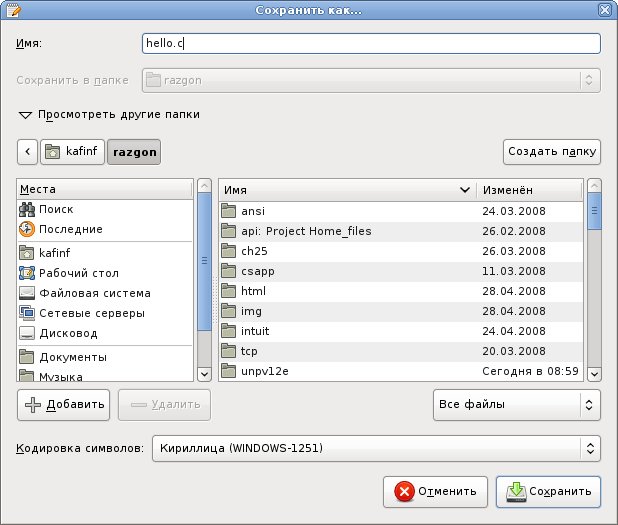
Task: Select the date 11.03.2008 of csapp
Action: coord(514,271)
